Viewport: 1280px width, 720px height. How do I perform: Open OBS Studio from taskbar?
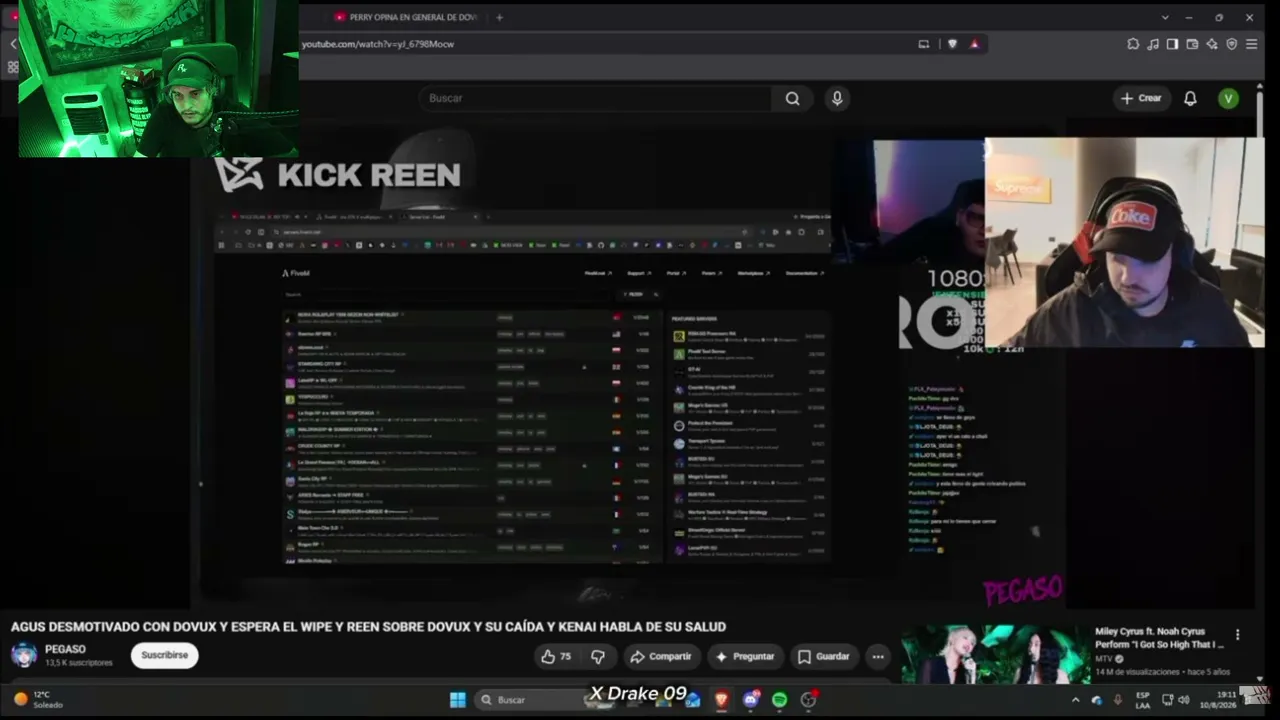(809, 699)
